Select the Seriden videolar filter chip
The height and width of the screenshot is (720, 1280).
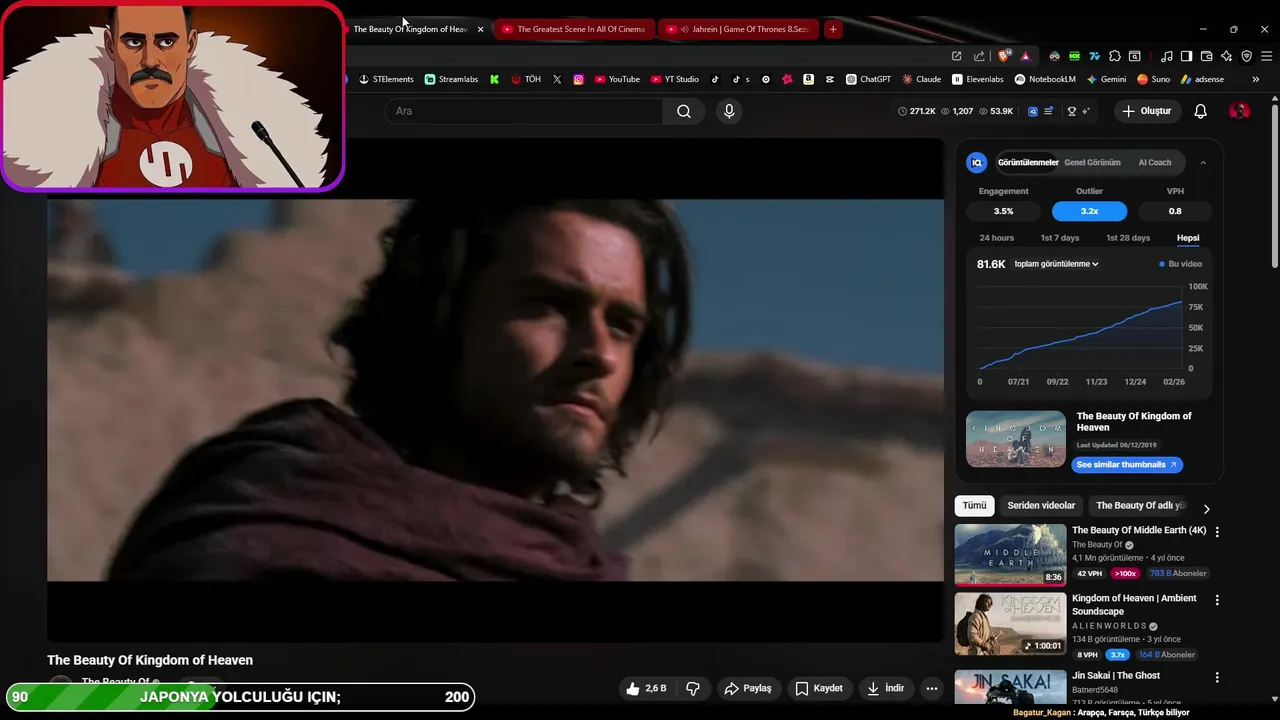pos(1041,506)
